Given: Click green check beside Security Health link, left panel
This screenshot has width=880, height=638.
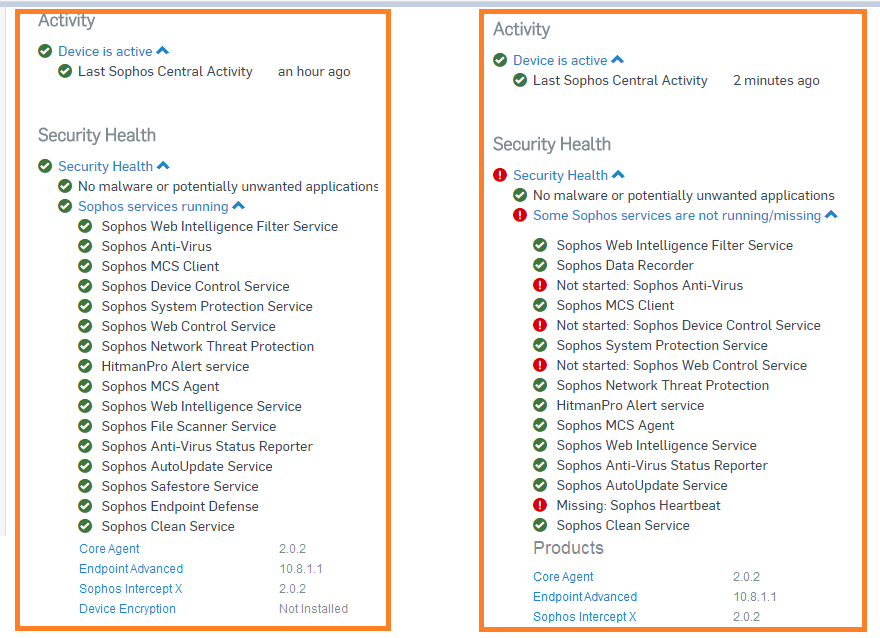Looking at the screenshot, I should point(45,166).
